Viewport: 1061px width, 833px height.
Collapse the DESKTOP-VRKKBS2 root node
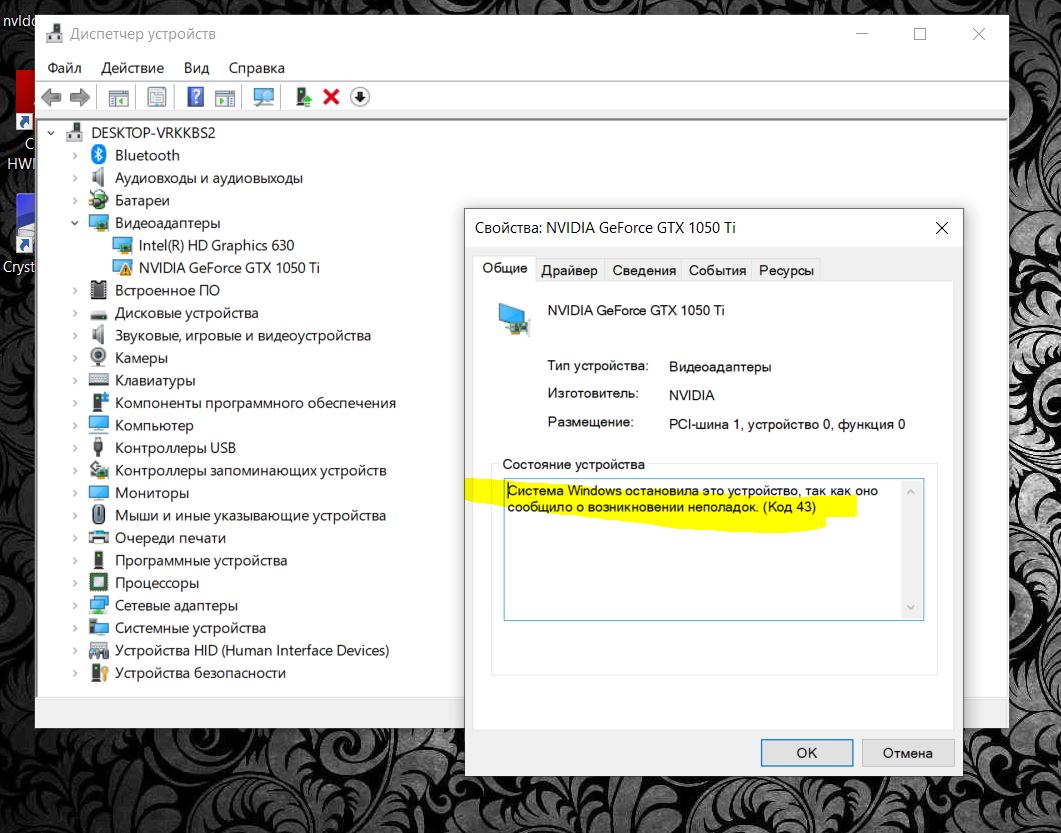(x=51, y=133)
